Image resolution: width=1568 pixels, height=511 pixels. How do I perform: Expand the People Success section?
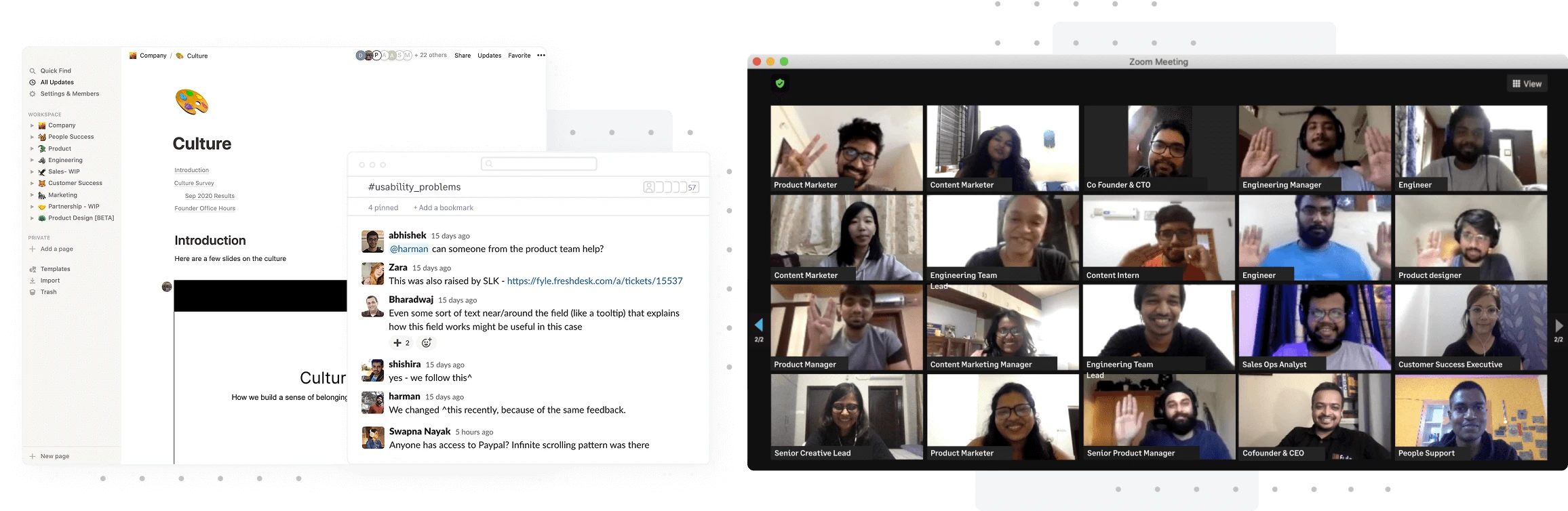click(32, 137)
